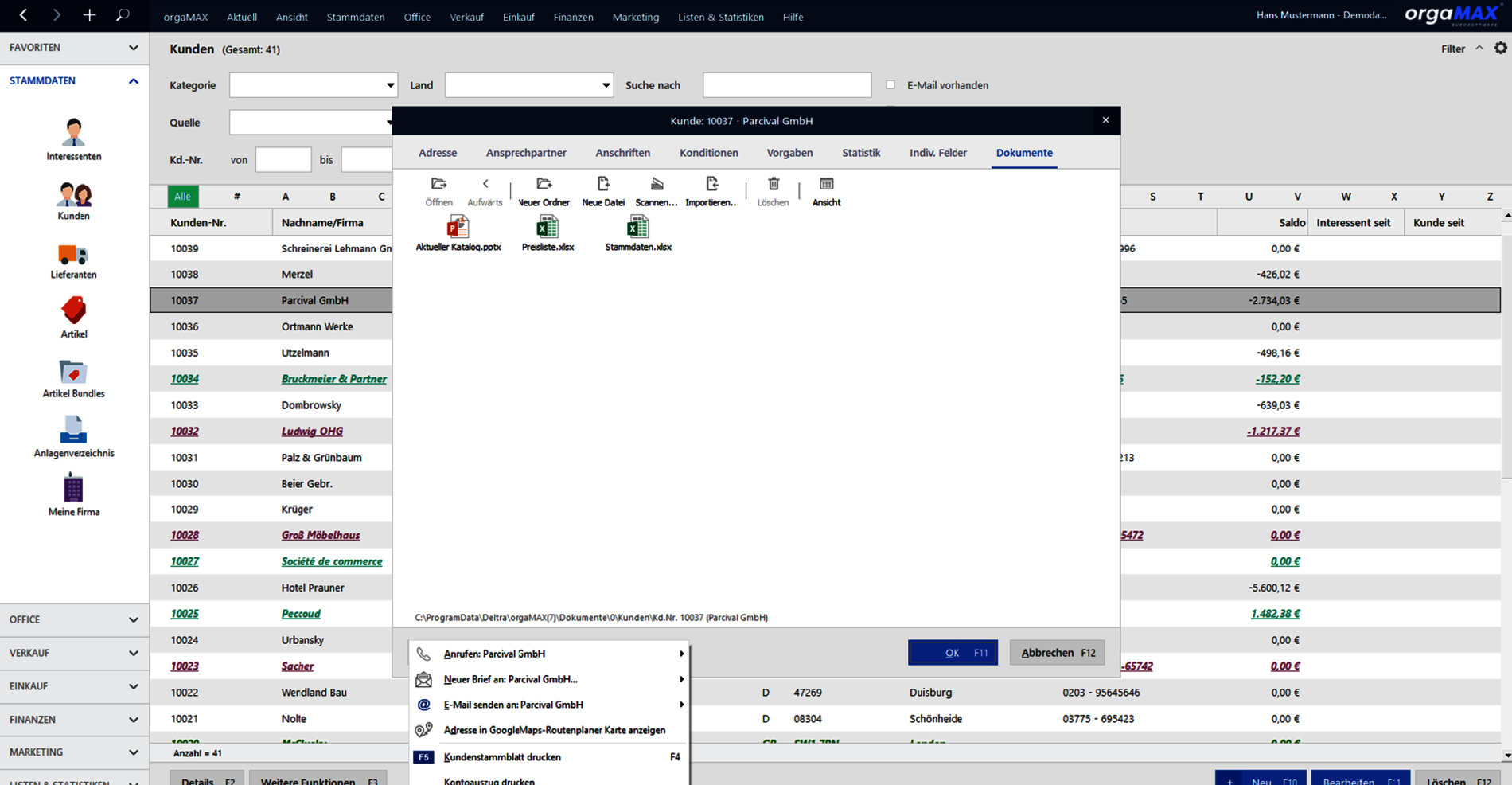The width and height of the screenshot is (1512, 785).
Task: Show route in GoogleMaps-Routenplaner
Action: coord(549,730)
